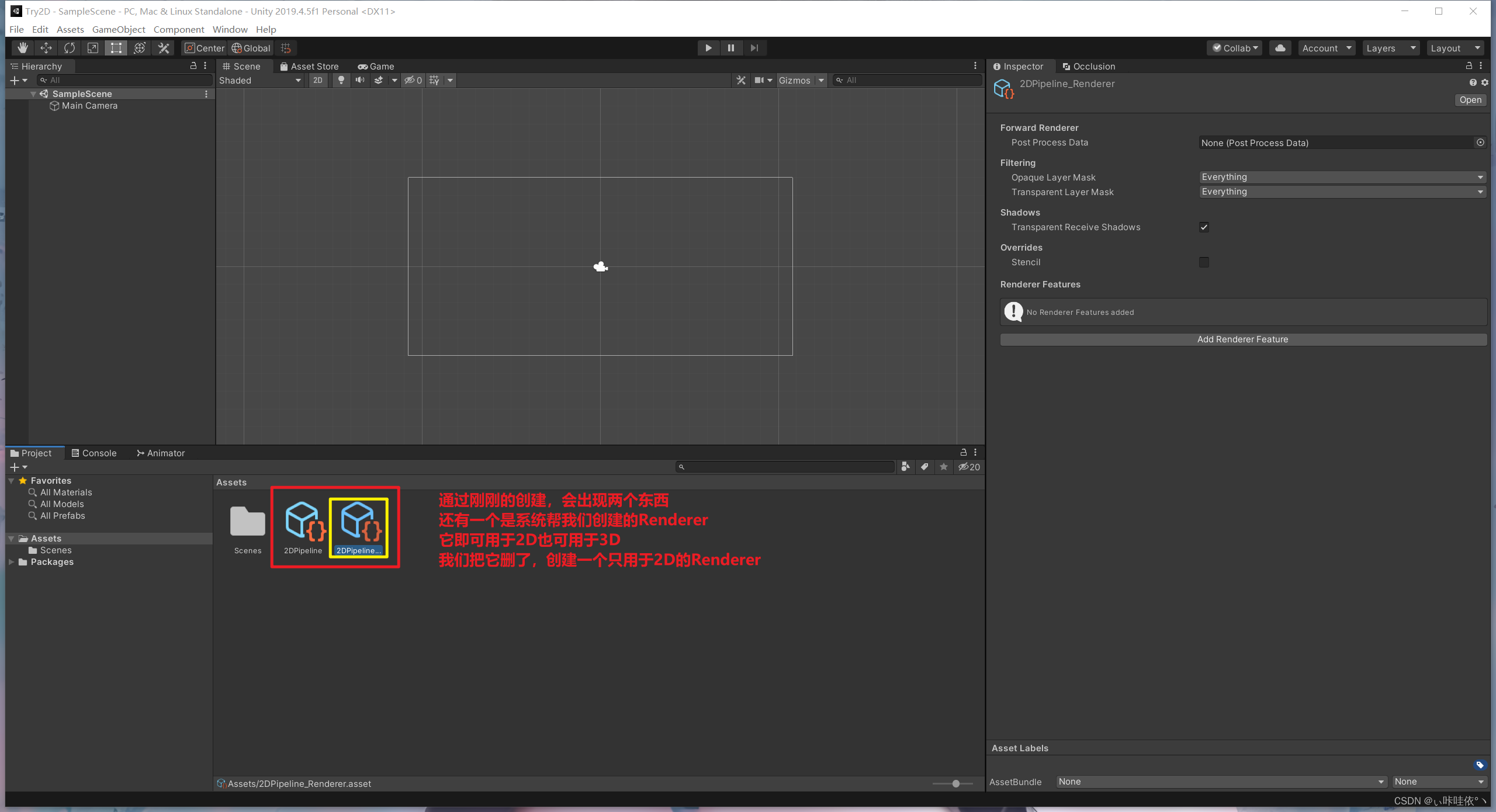This screenshot has height=812, width=1496.
Task: Open Inspector preset settings gear
Action: [1485, 83]
